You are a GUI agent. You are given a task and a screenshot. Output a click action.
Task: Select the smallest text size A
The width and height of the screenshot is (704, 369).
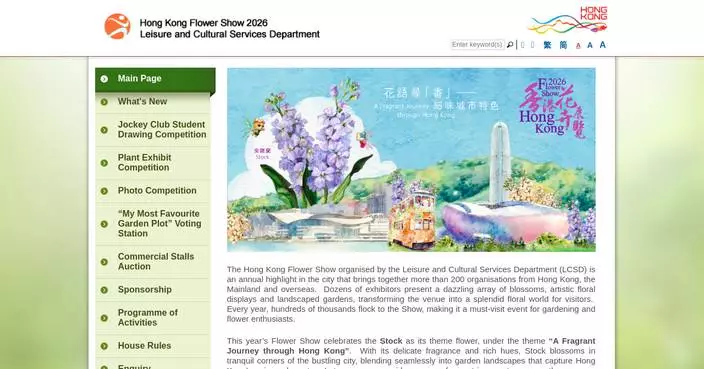click(x=578, y=45)
